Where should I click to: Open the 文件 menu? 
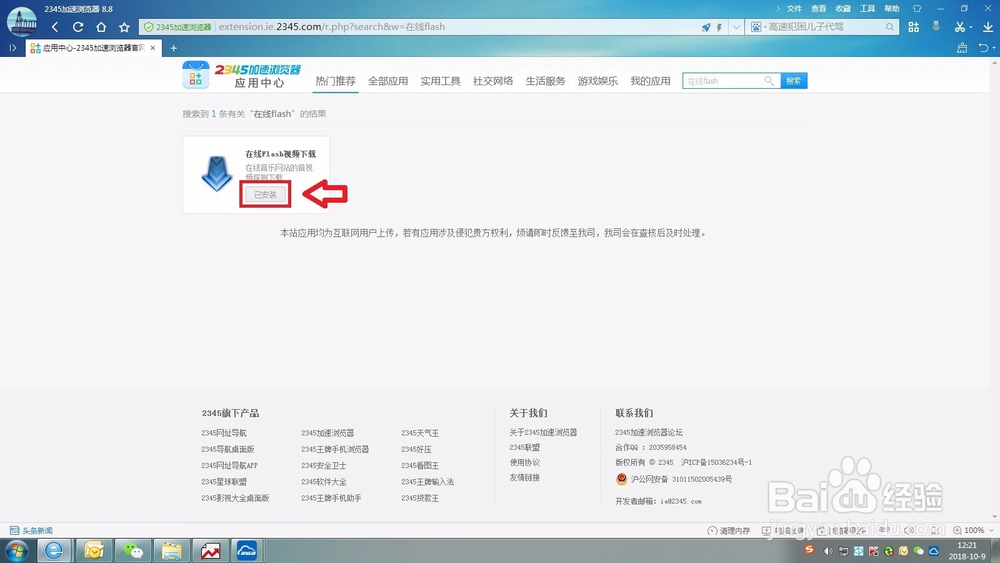click(x=794, y=8)
